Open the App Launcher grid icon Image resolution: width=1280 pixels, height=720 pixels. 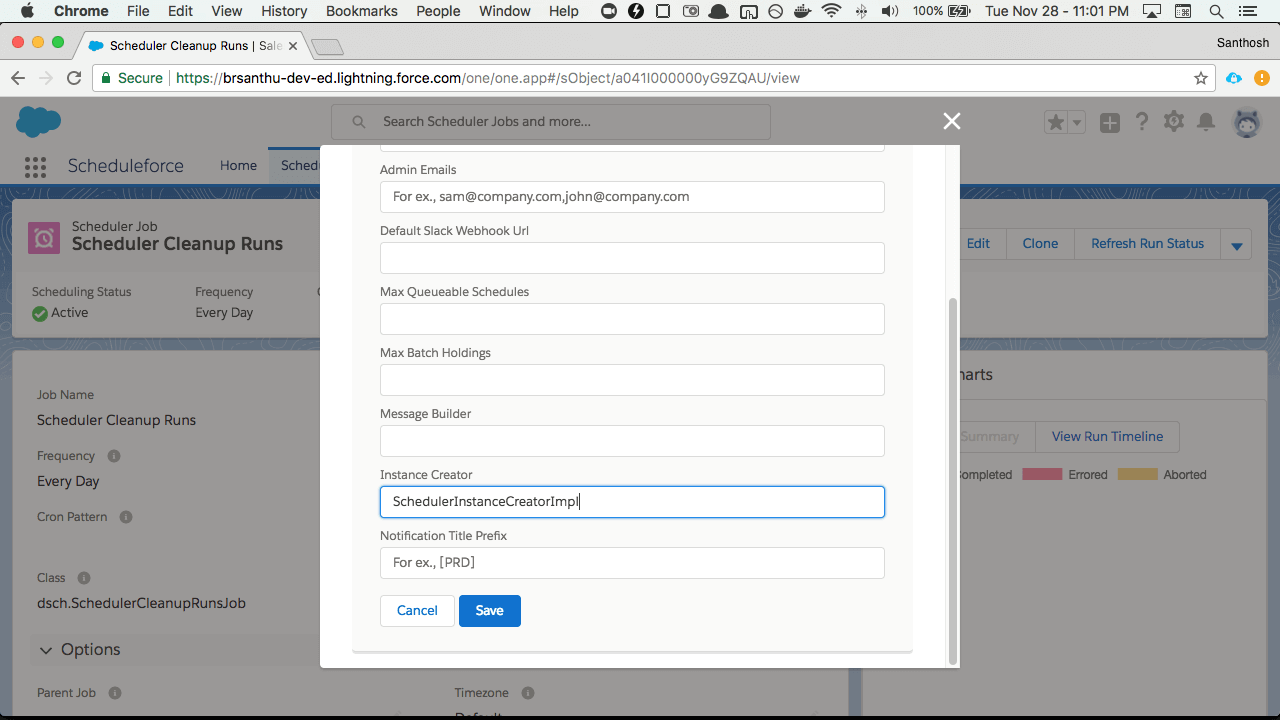(x=35, y=166)
